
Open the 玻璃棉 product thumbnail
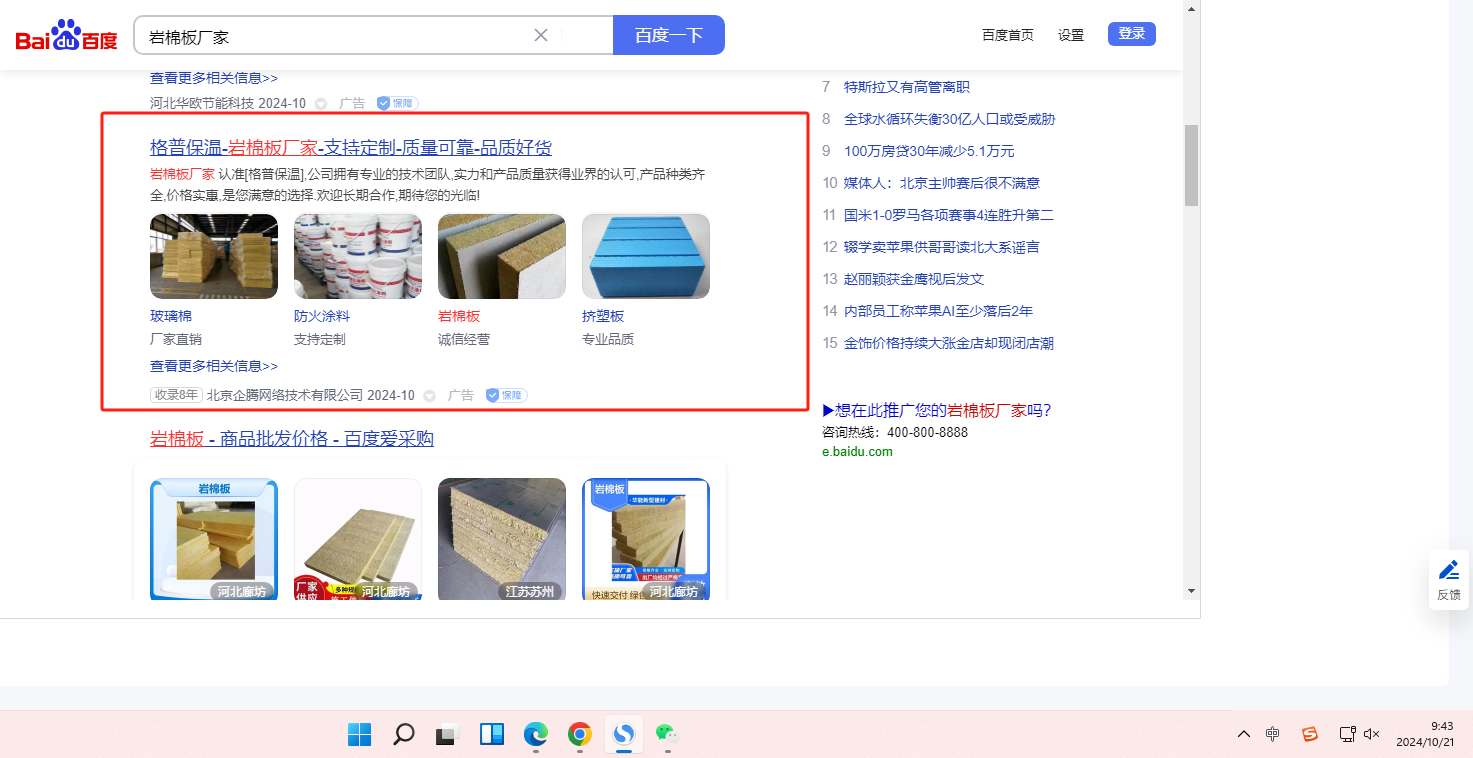[214, 256]
